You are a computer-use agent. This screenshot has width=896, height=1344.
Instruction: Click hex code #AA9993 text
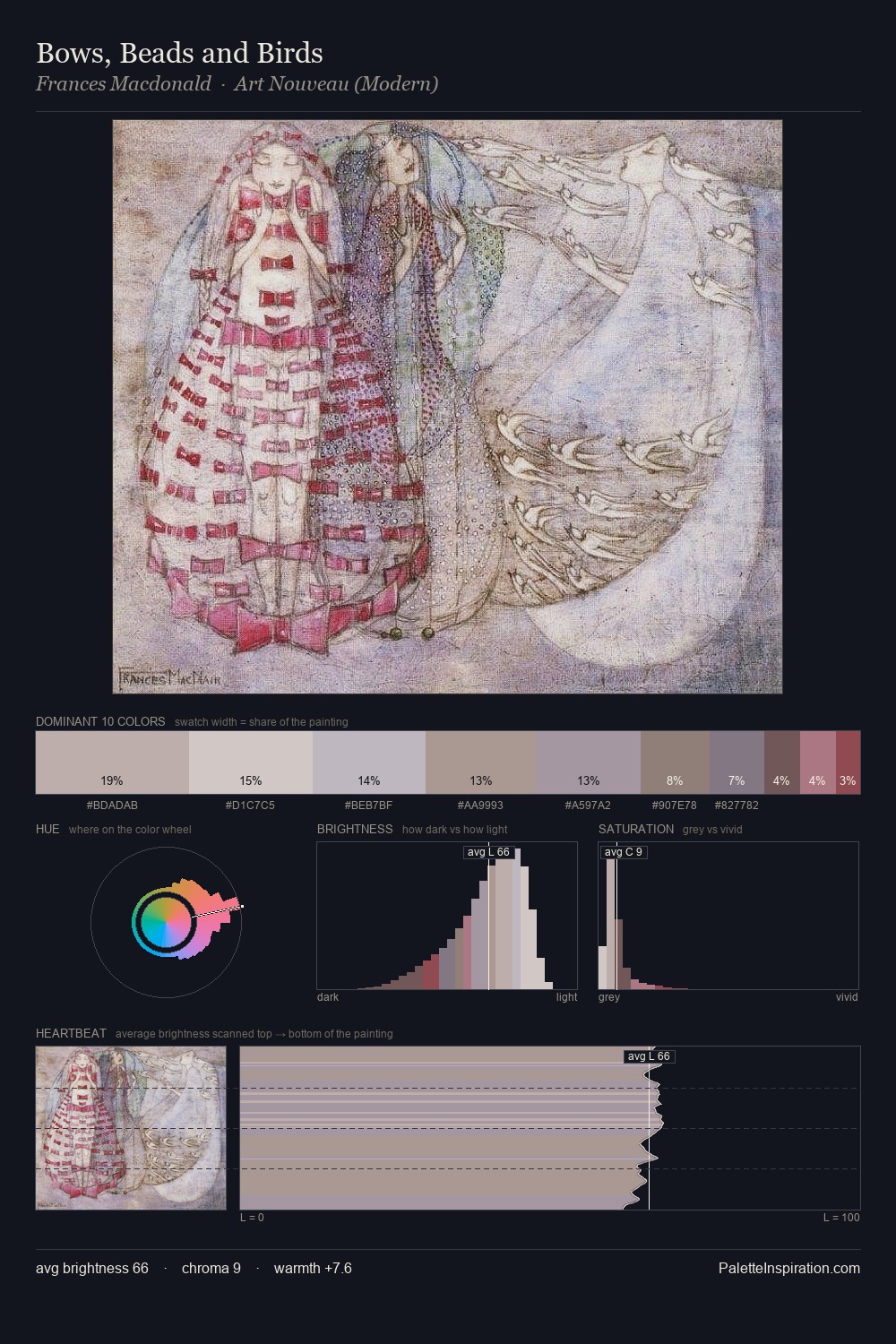481,805
